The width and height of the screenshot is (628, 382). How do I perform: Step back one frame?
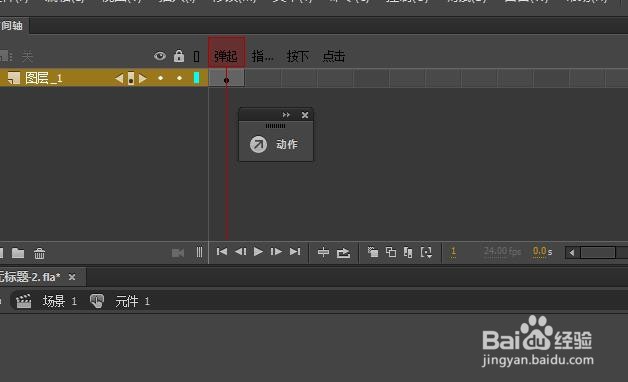(240, 251)
